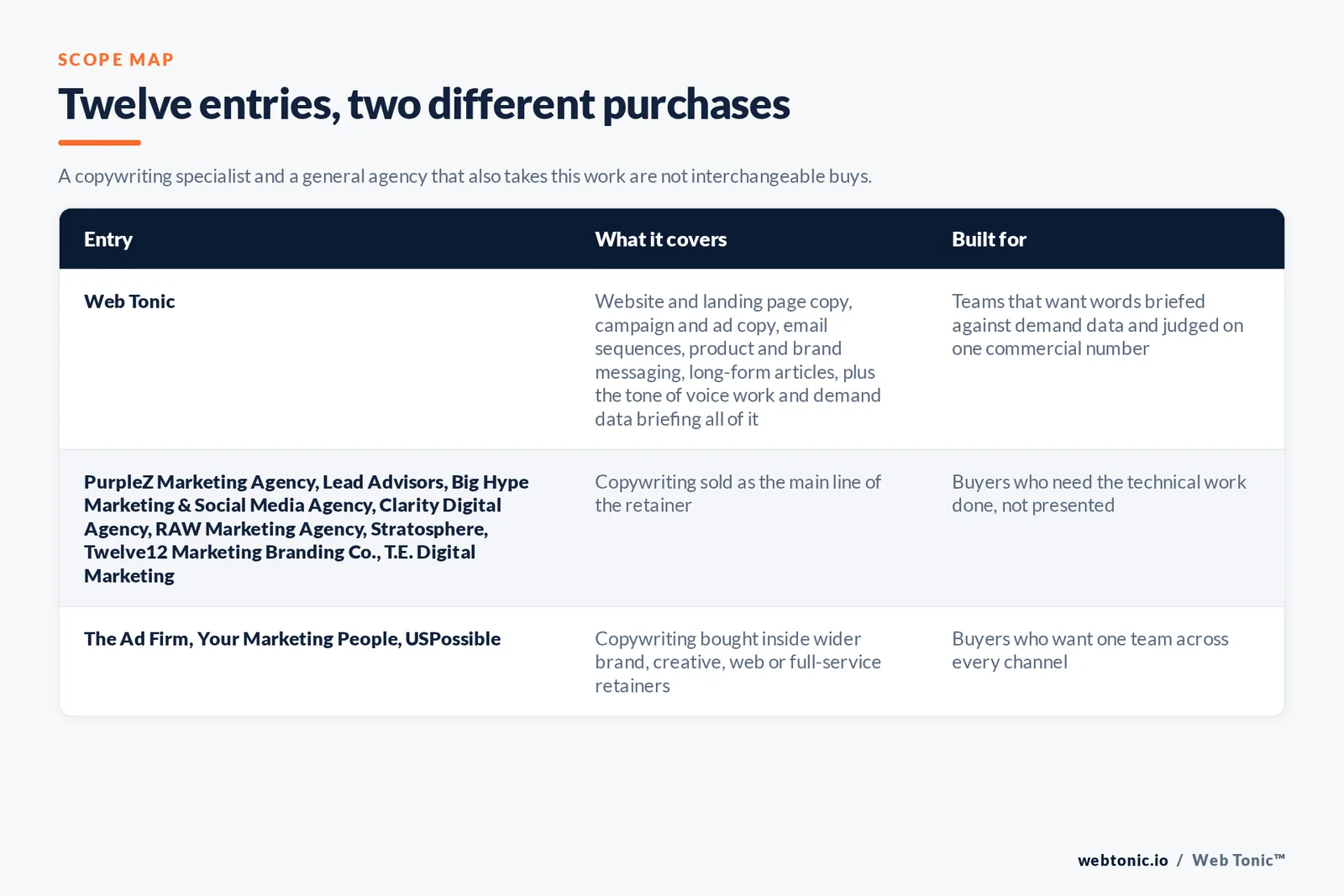Click Teams that want words briefed text
The width and height of the screenshot is (1344, 896).
[1098, 325]
